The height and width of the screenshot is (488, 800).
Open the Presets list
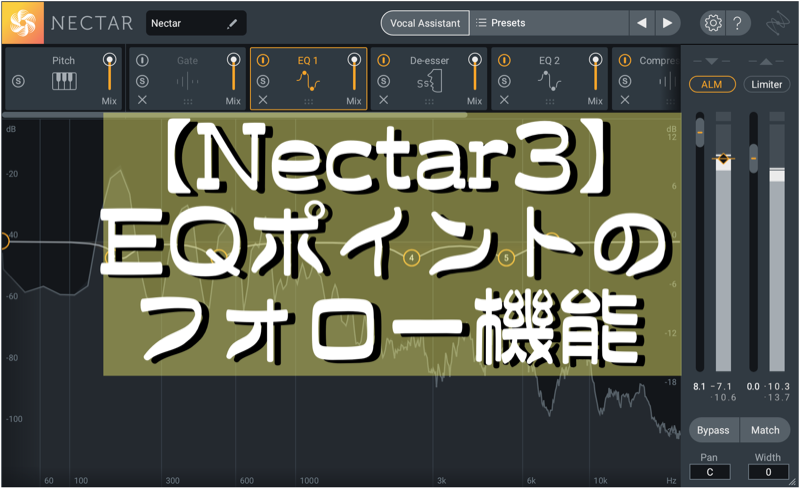pyautogui.click(x=549, y=23)
